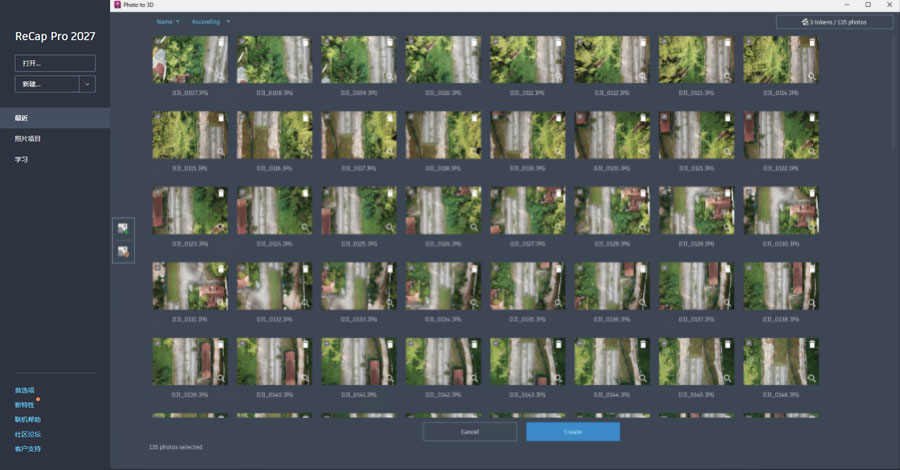The width and height of the screenshot is (900, 470).
Task: Remove DJI_0146.JPG with its trash icon
Action: 812,344
